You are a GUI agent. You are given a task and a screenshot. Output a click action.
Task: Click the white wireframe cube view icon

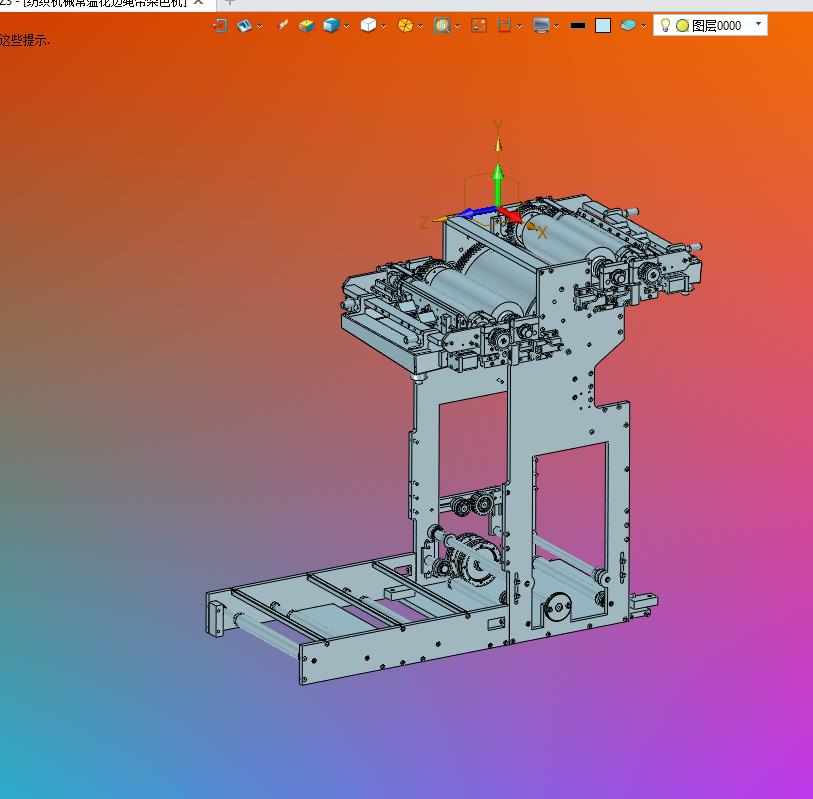[368, 25]
